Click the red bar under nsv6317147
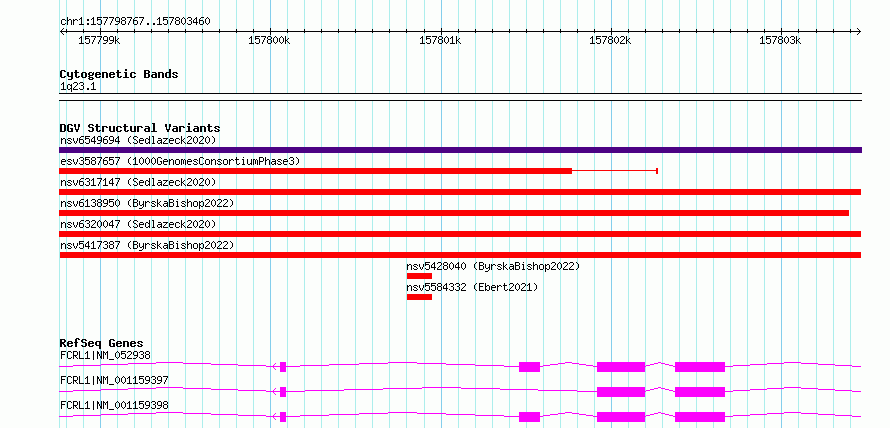This screenshot has width=890, height=428. coord(460,192)
